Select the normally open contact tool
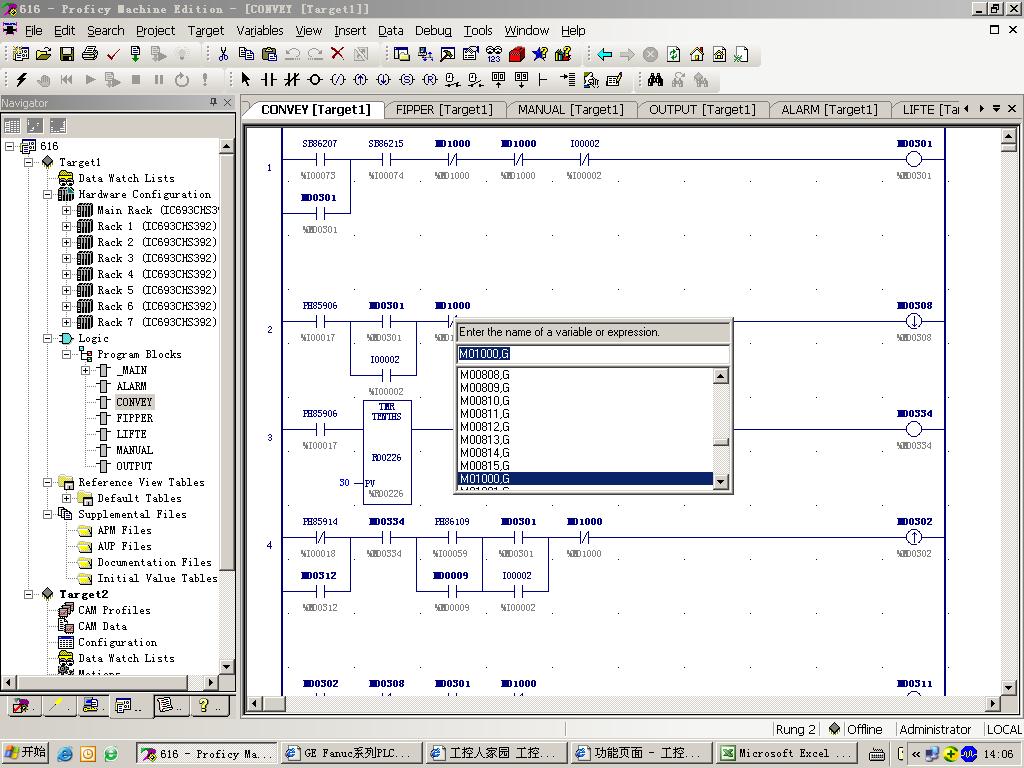Image resolution: width=1024 pixels, height=768 pixels. pyautogui.click(x=269, y=79)
